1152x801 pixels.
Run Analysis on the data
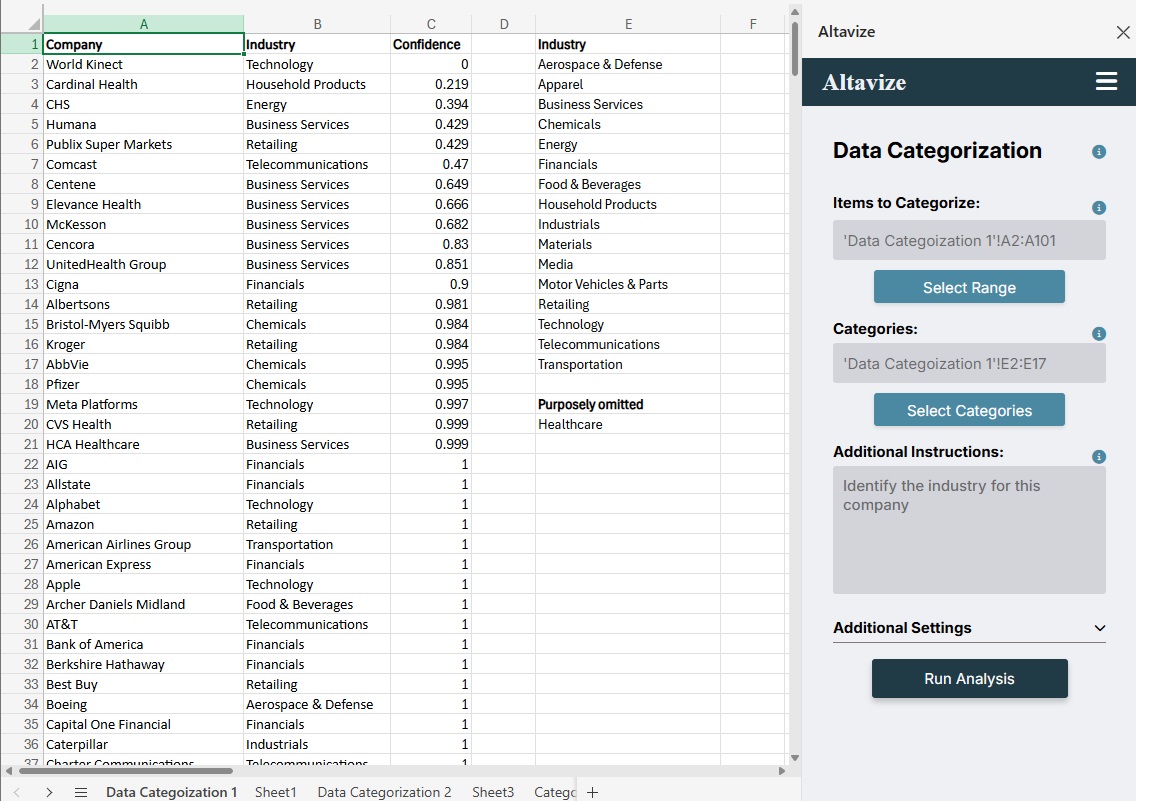coord(969,678)
